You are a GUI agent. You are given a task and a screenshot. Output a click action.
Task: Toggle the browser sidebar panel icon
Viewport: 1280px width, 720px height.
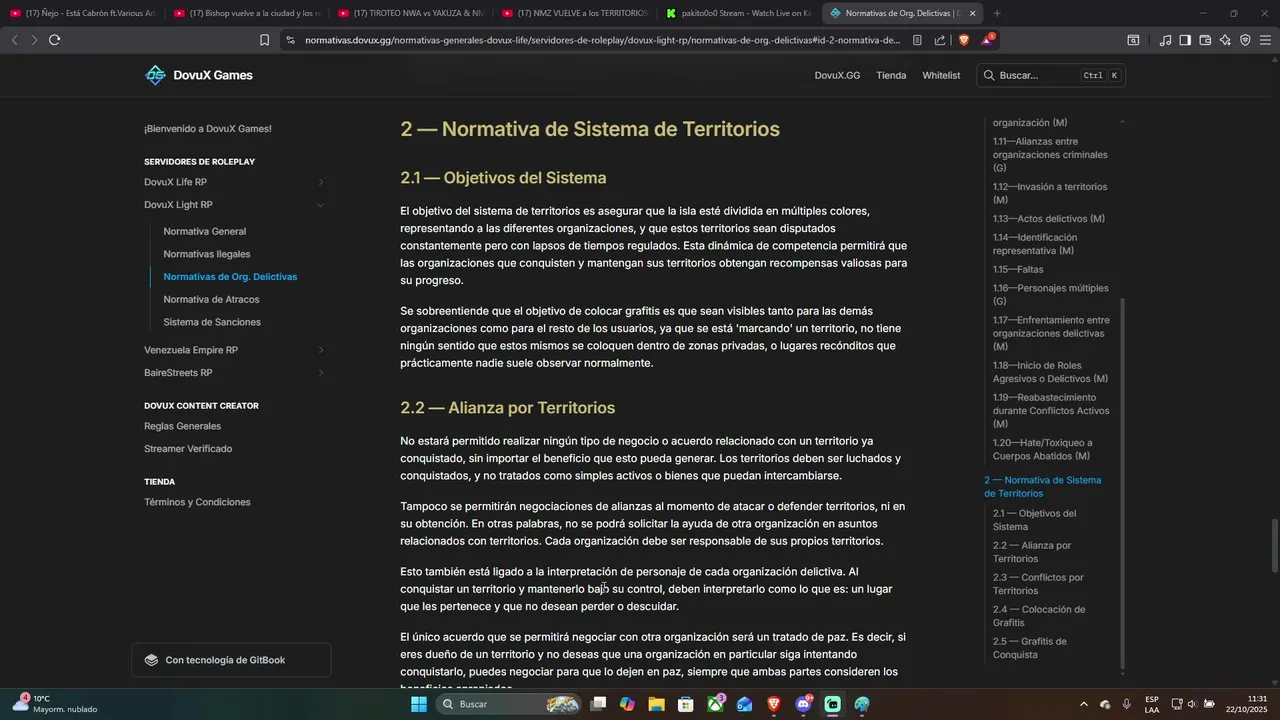[x=1185, y=40]
